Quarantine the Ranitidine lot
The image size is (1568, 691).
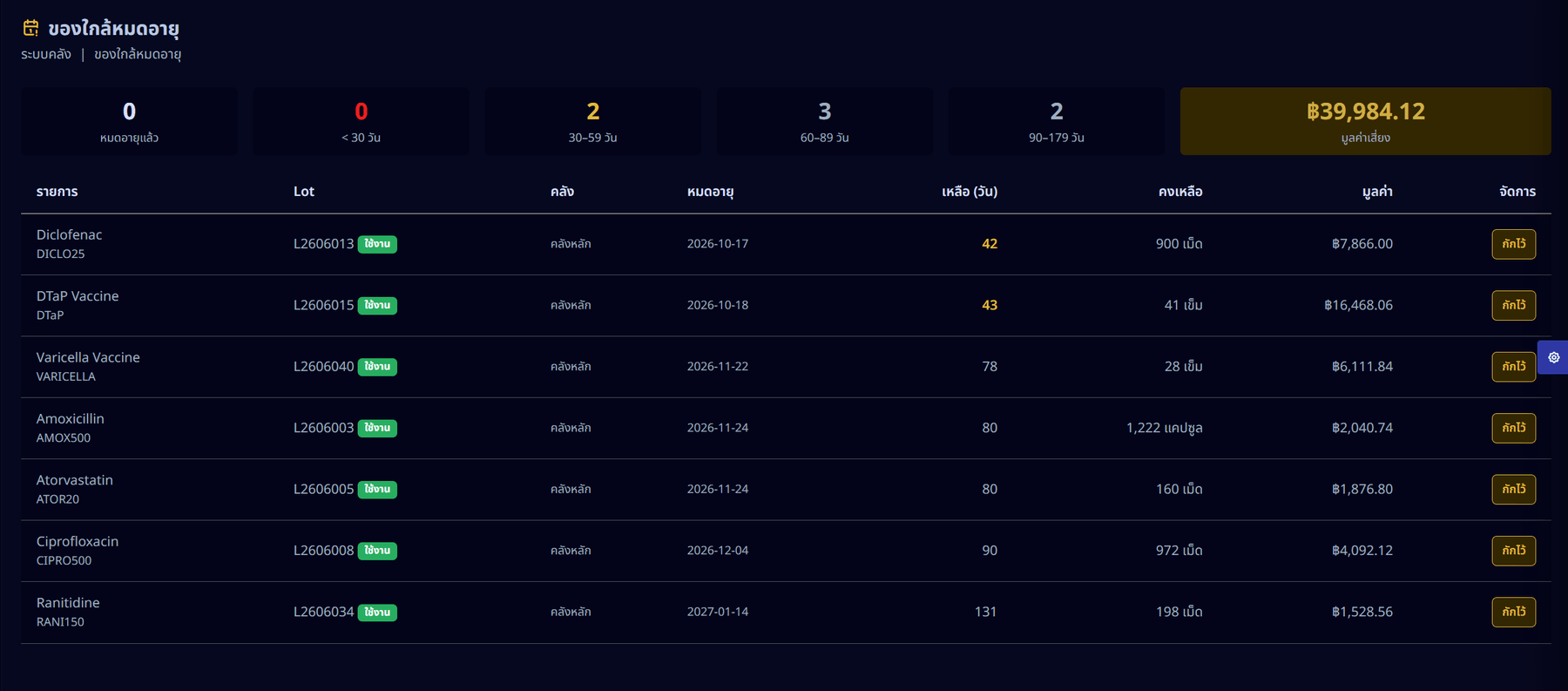point(1513,612)
